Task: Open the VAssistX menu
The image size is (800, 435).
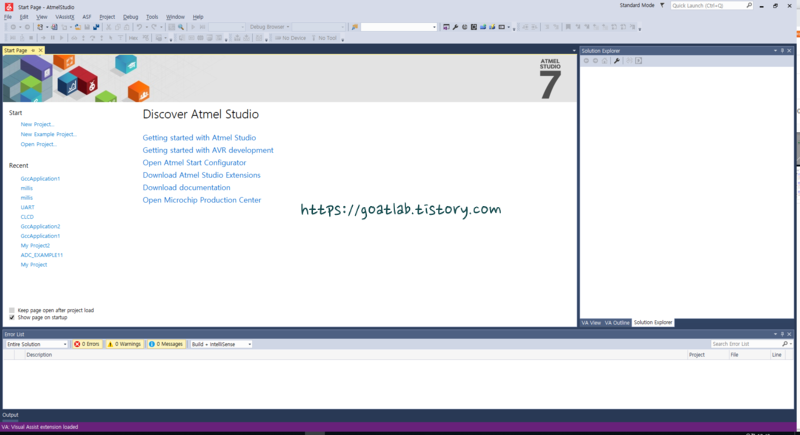Action: point(65,17)
